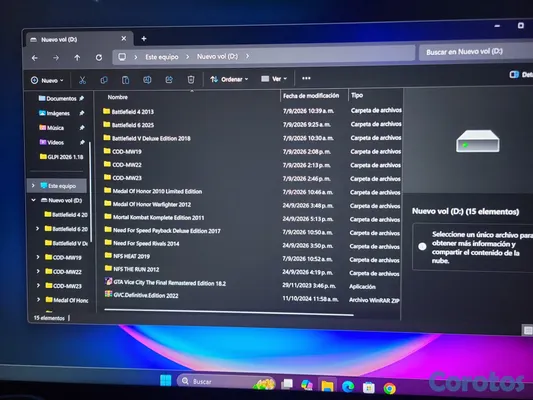The height and width of the screenshot is (400, 533).
Task: Go up one folder level arrow
Action: coord(77,58)
